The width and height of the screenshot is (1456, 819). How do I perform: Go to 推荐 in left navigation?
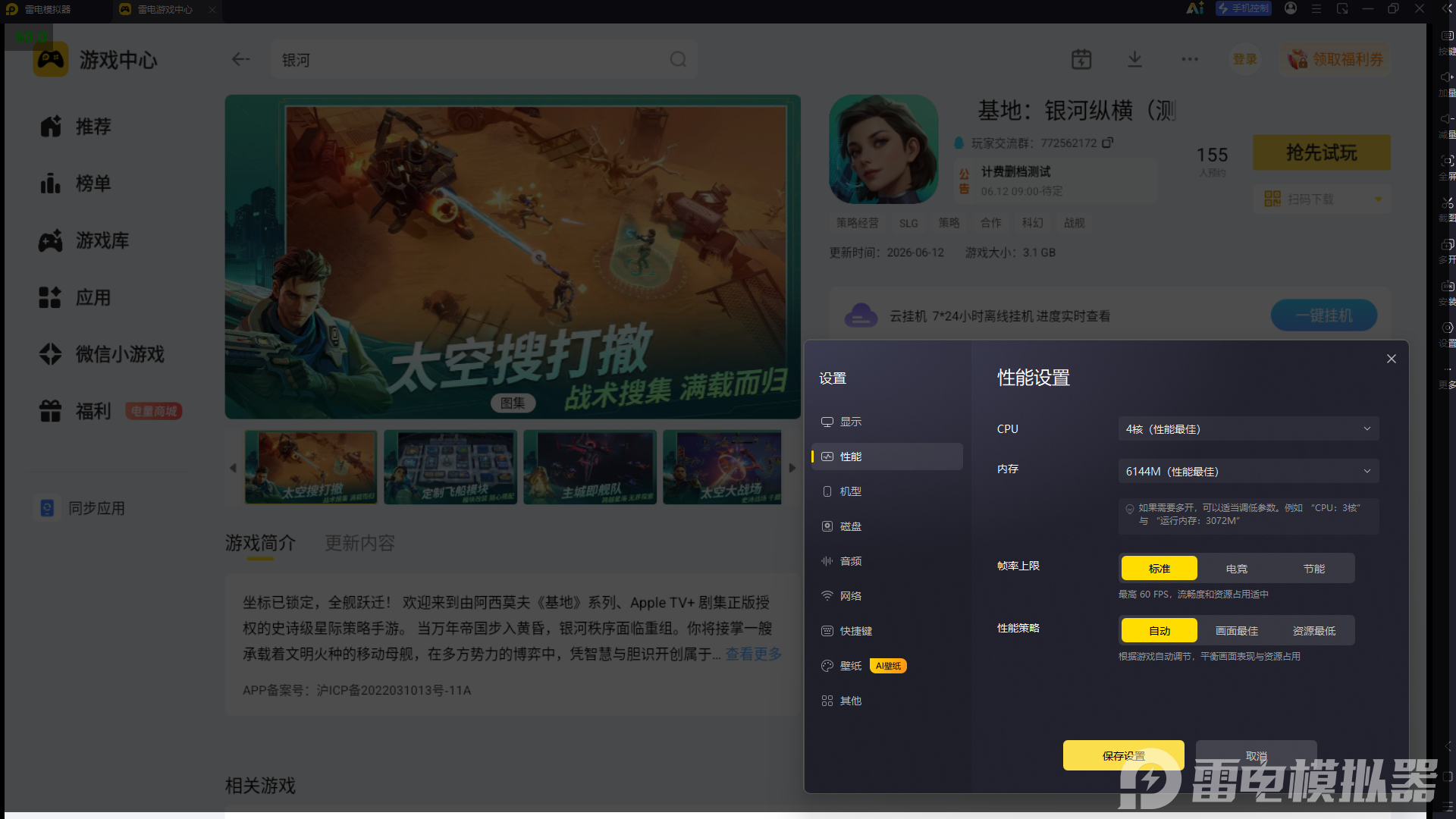point(76,126)
